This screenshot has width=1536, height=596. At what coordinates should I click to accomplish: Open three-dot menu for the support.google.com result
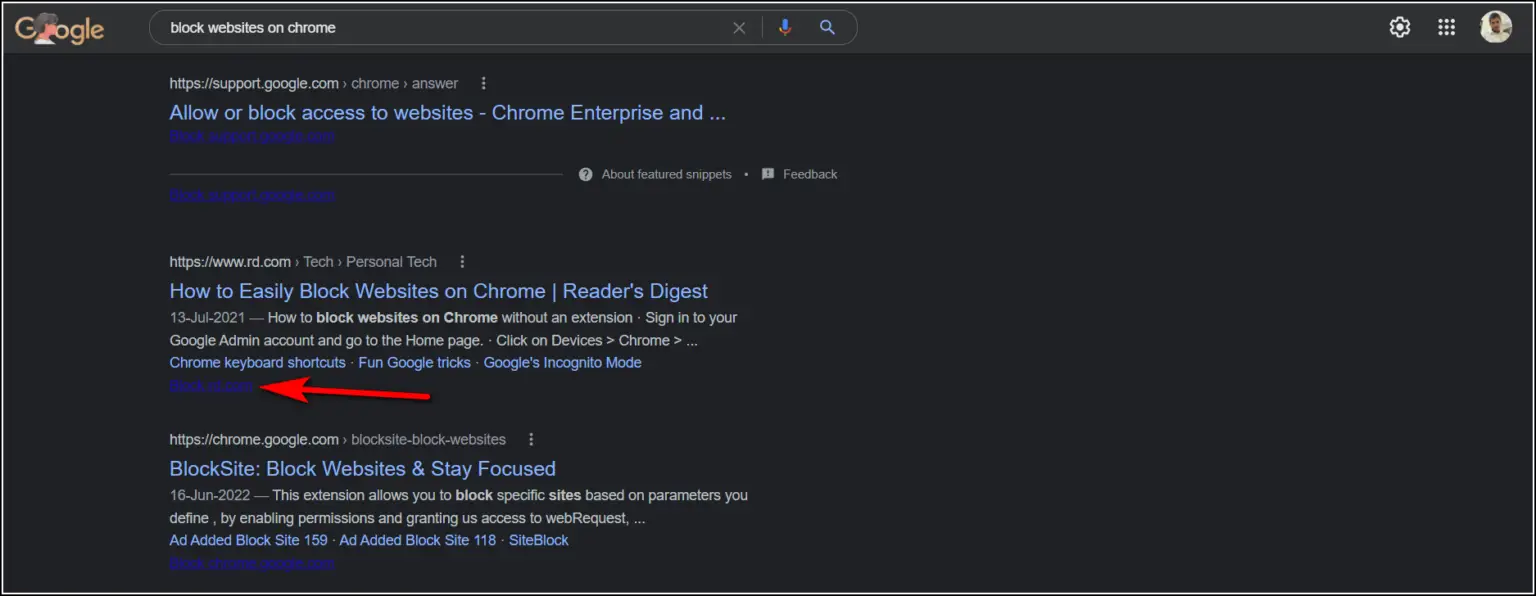pos(483,83)
